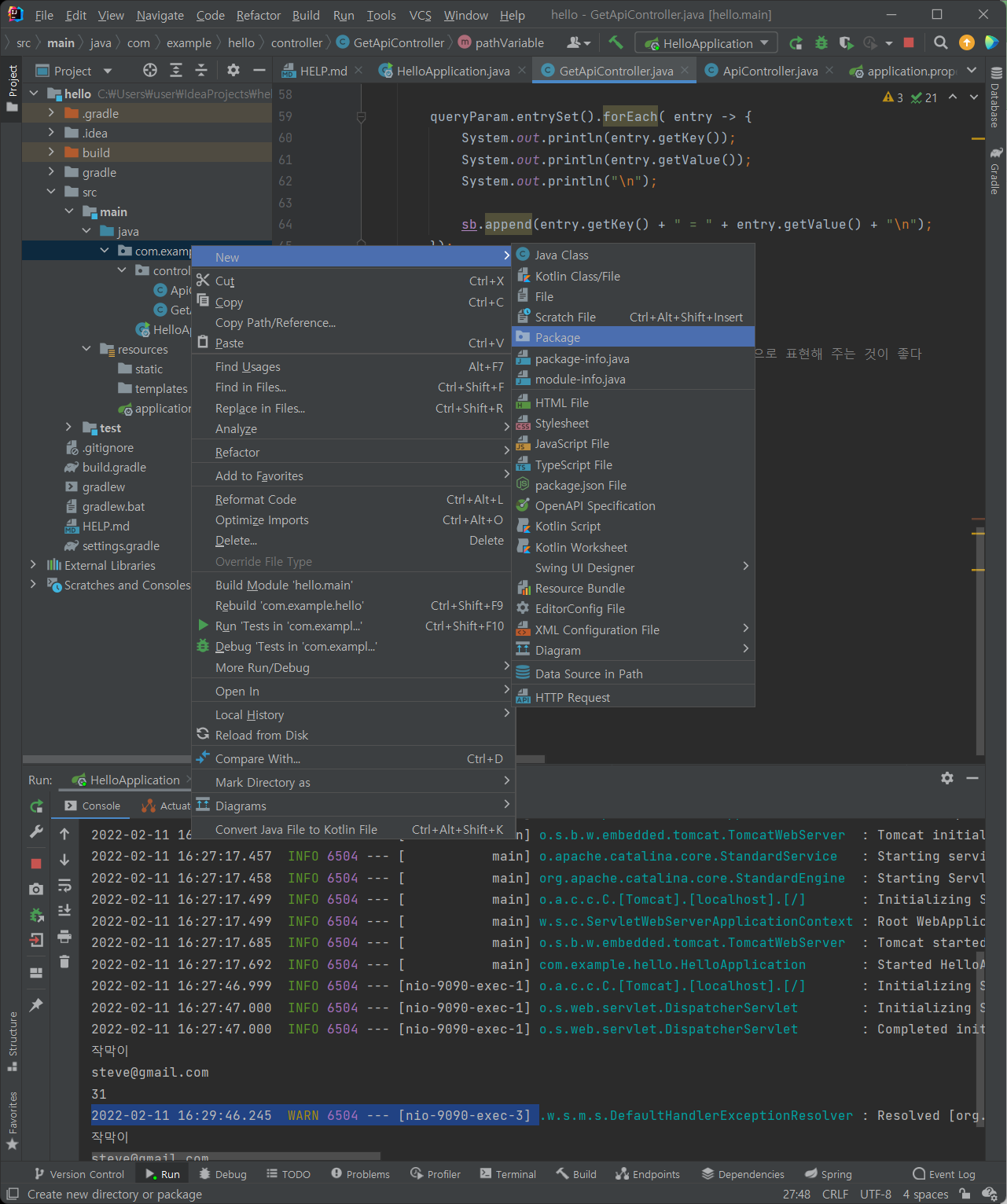Click the Print icon in Run panel

pos(64,936)
